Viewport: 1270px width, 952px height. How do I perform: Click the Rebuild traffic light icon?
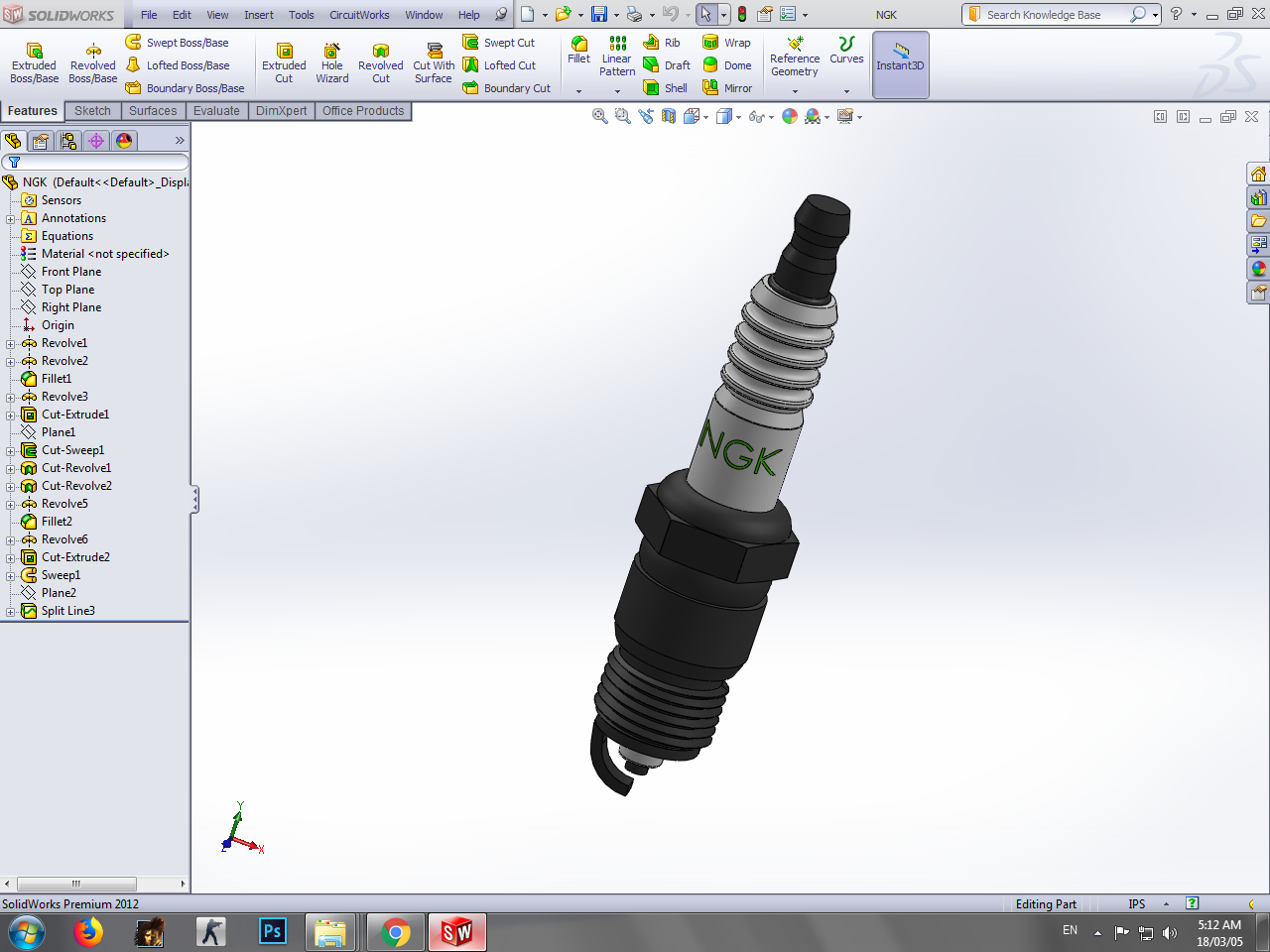pyautogui.click(x=741, y=15)
